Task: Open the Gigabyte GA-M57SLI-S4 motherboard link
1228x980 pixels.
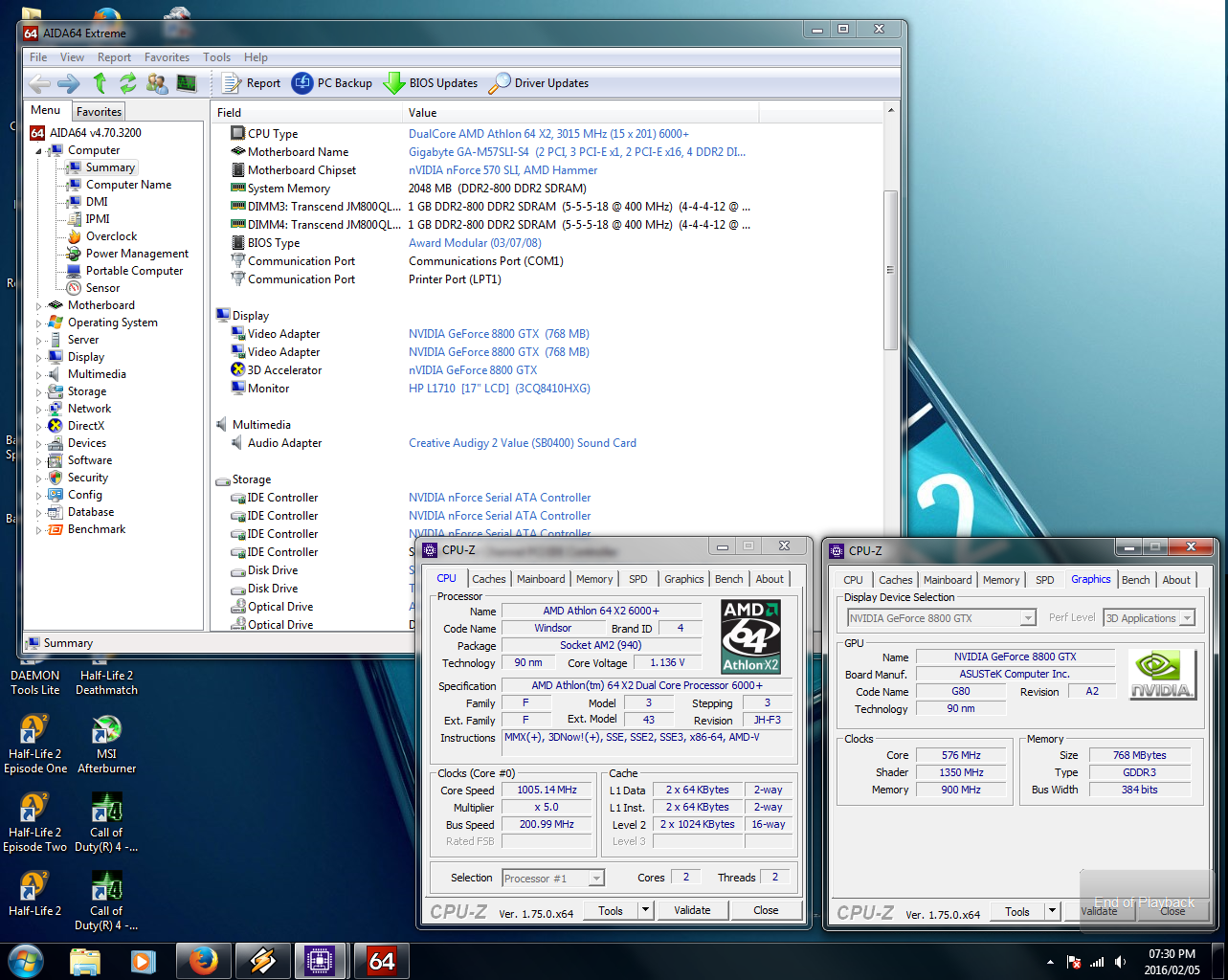Action: 577,152
